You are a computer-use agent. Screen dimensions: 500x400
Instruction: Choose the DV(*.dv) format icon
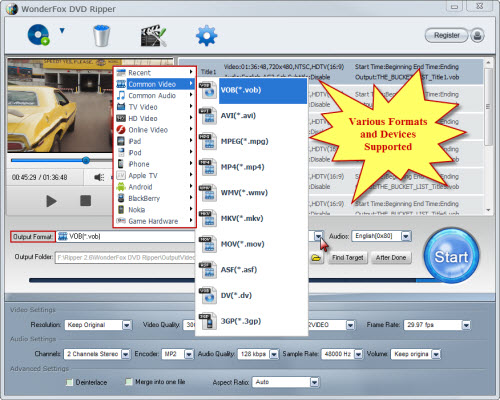[208, 295]
